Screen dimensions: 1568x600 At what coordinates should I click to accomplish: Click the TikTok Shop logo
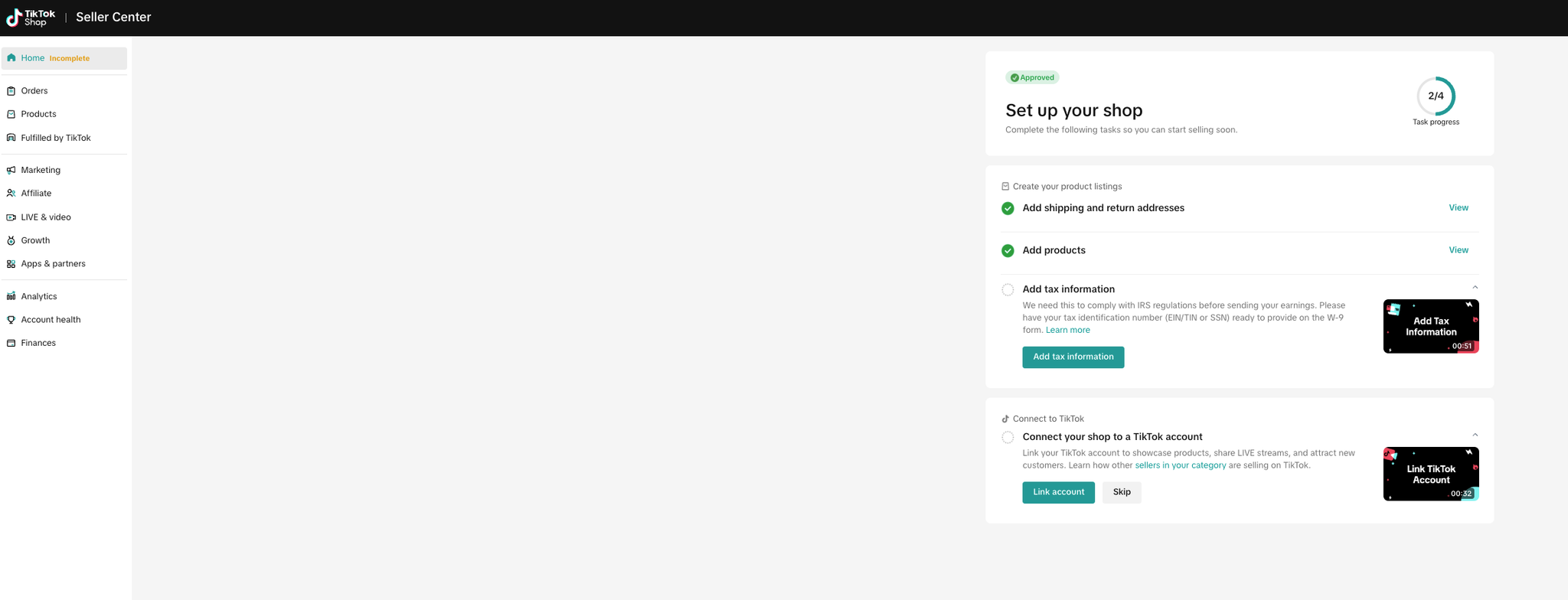[x=31, y=18]
